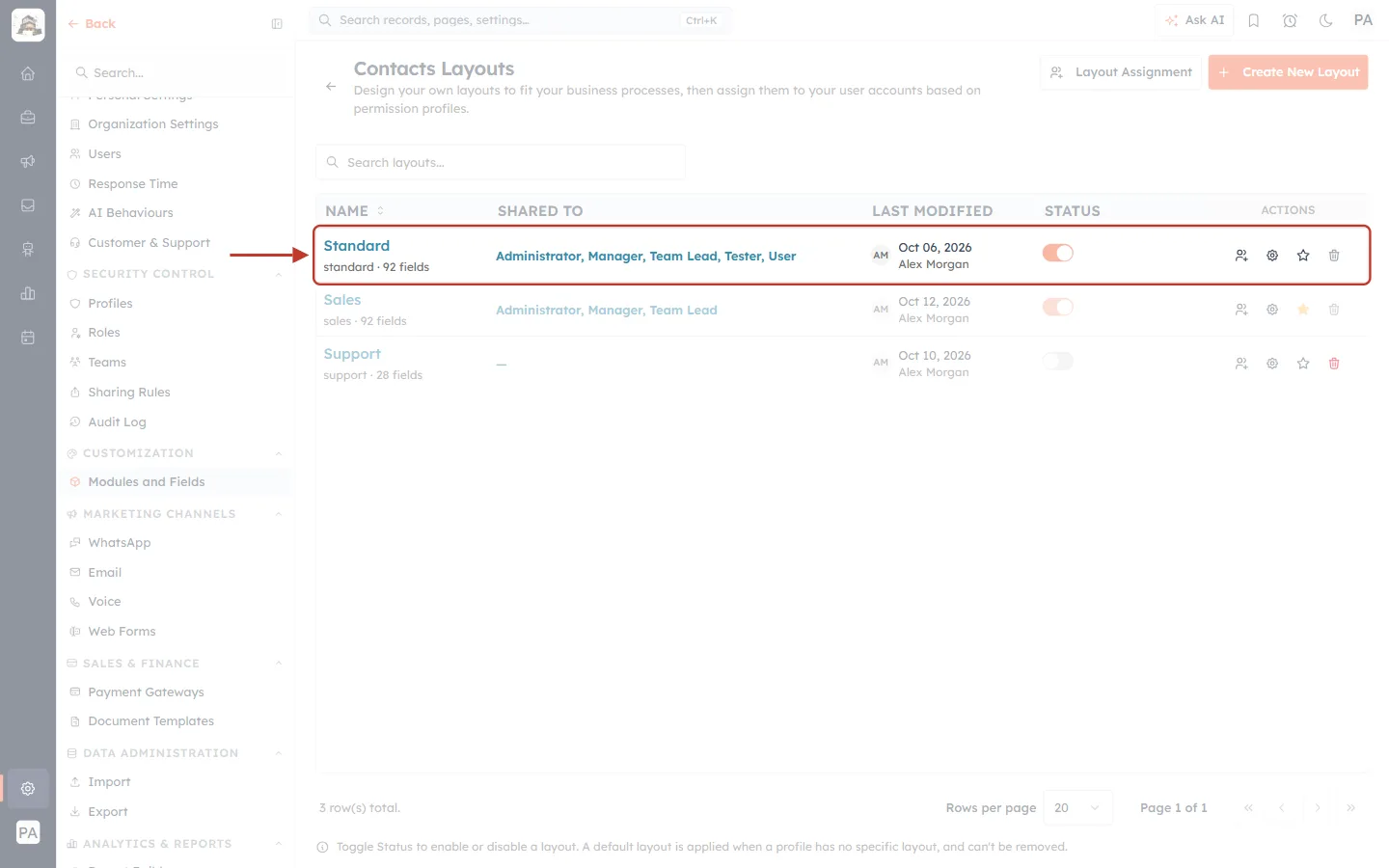This screenshot has width=1389, height=868.
Task: Collapse the Marketing Channels section
Action: tap(279, 515)
